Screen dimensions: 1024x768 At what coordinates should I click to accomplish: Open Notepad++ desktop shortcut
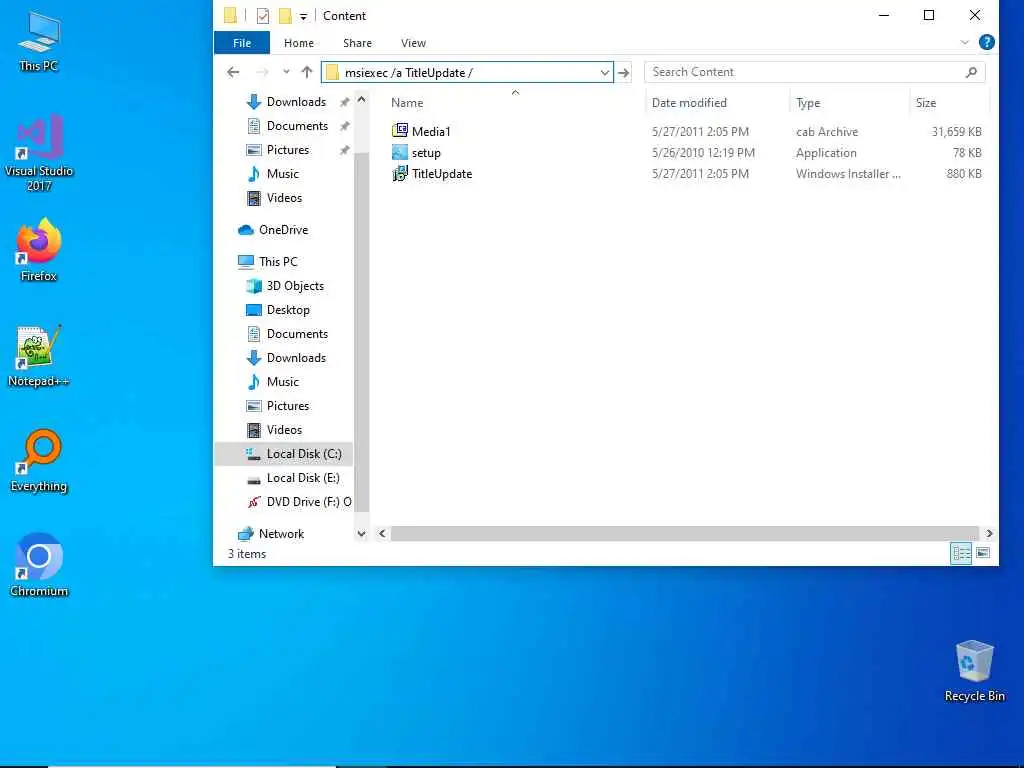(x=39, y=356)
